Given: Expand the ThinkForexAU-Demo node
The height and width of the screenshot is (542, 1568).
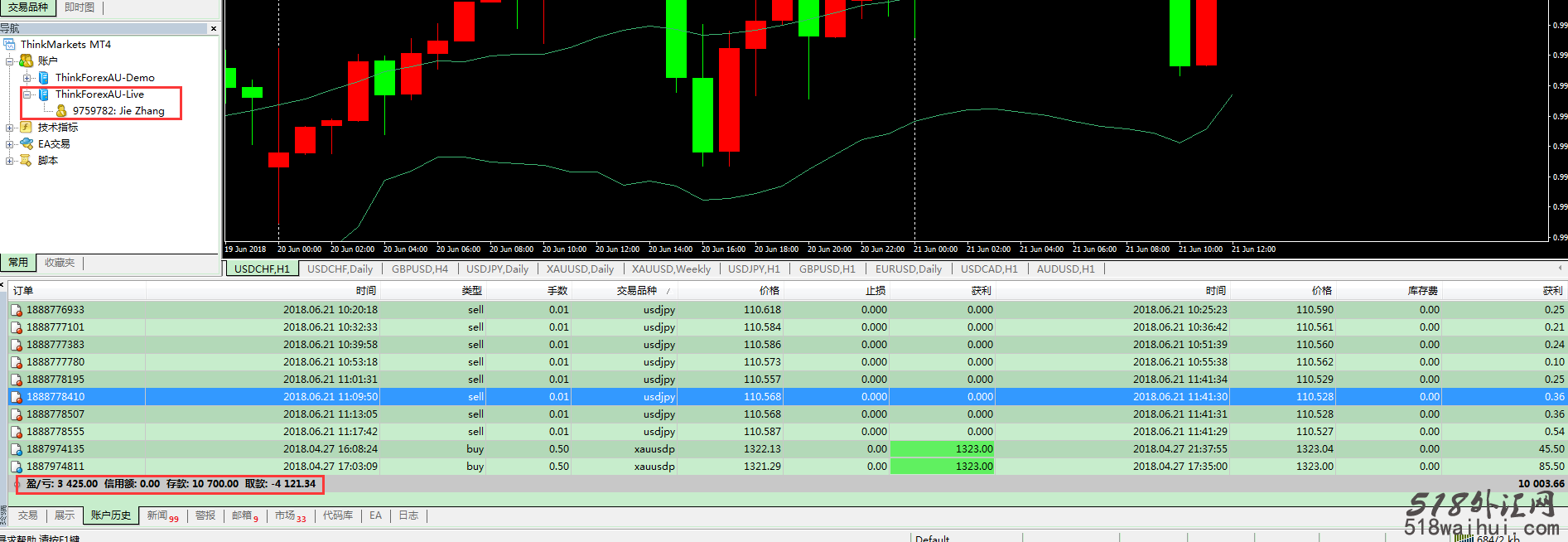Looking at the screenshot, I should (27, 77).
